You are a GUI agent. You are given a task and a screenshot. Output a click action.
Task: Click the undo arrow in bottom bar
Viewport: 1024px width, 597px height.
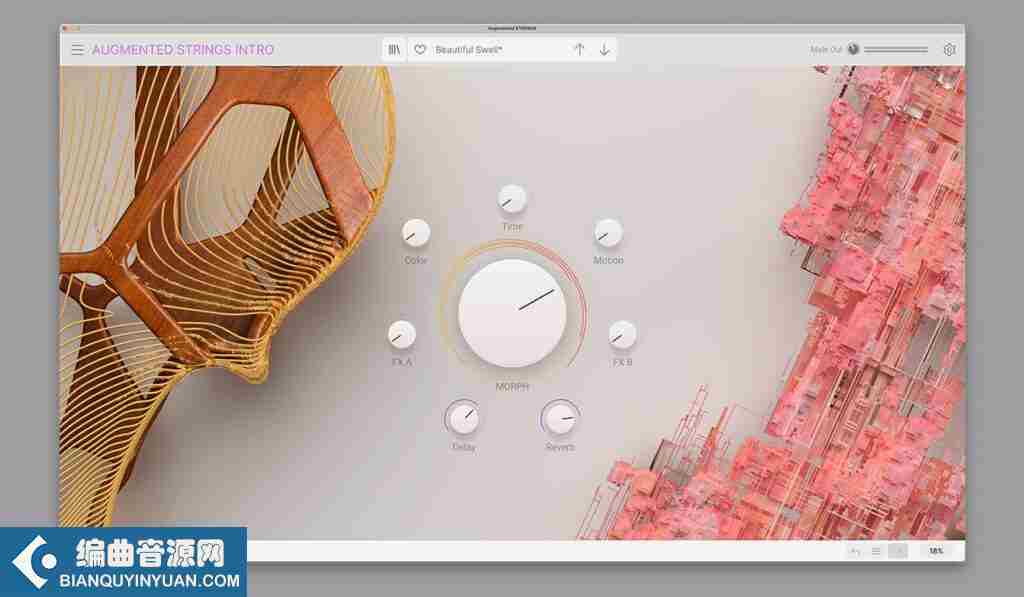[x=854, y=551]
